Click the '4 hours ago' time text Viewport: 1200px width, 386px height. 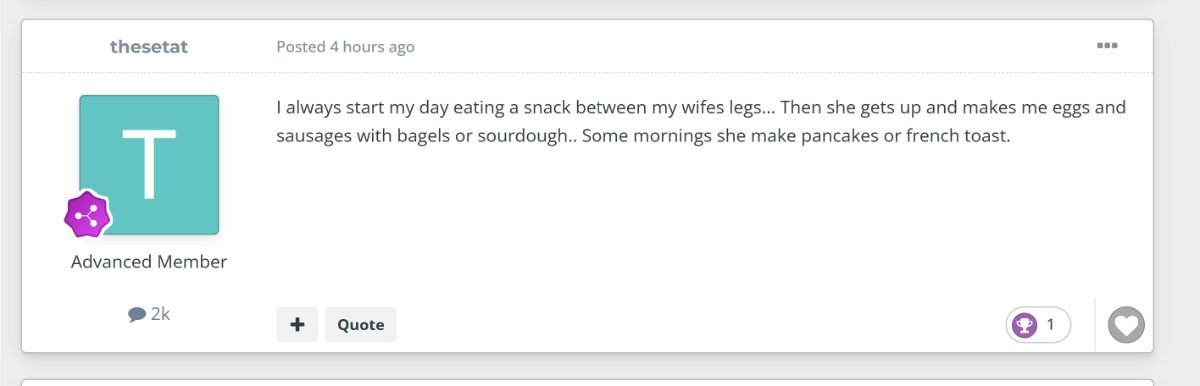click(x=372, y=47)
